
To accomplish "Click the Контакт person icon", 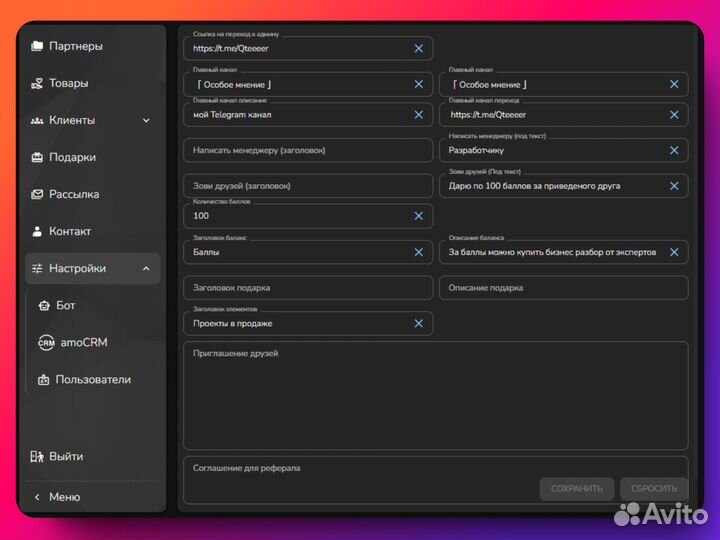I will coord(37,231).
